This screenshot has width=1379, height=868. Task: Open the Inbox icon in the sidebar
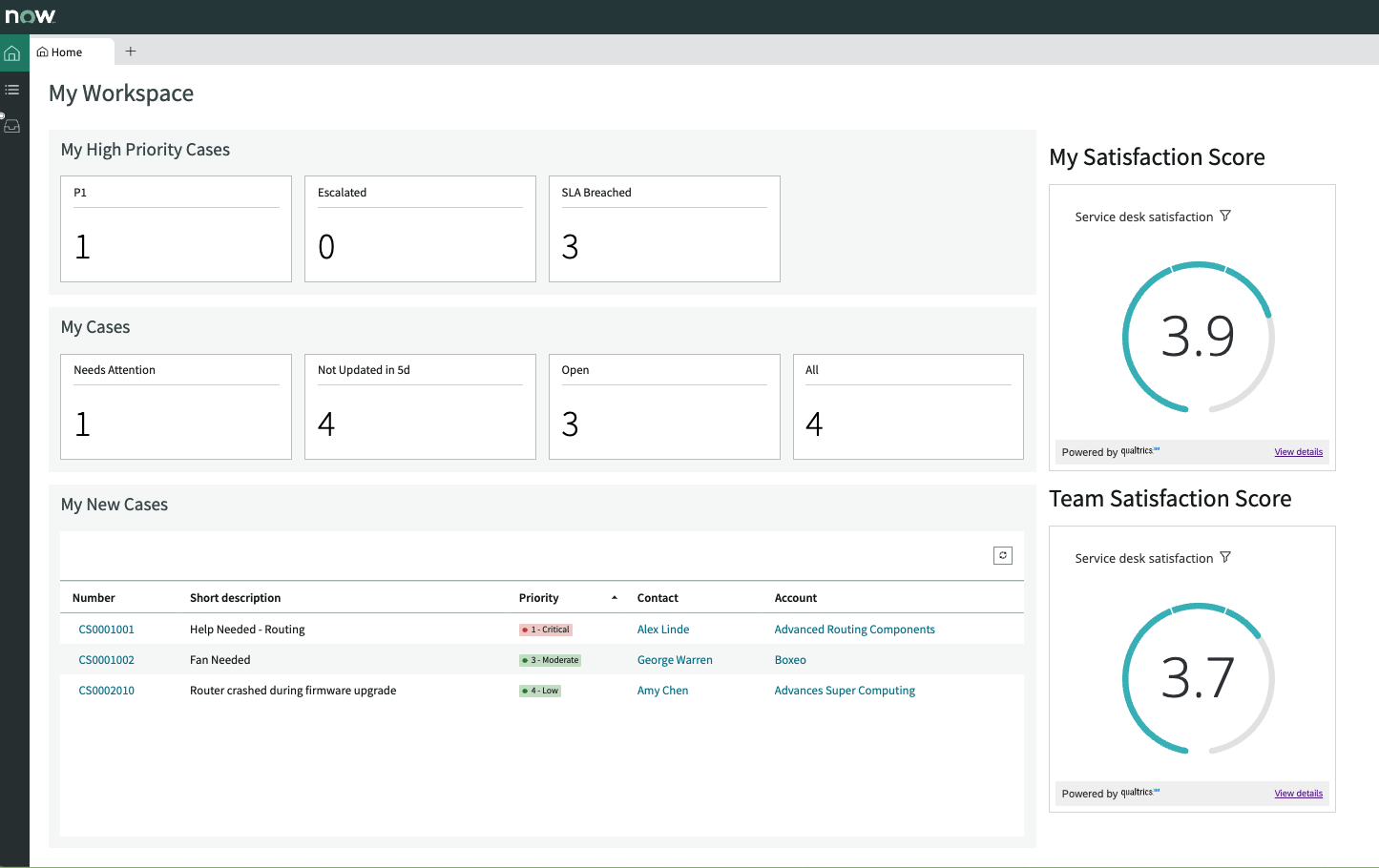pyautogui.click(x=12, y=125)
